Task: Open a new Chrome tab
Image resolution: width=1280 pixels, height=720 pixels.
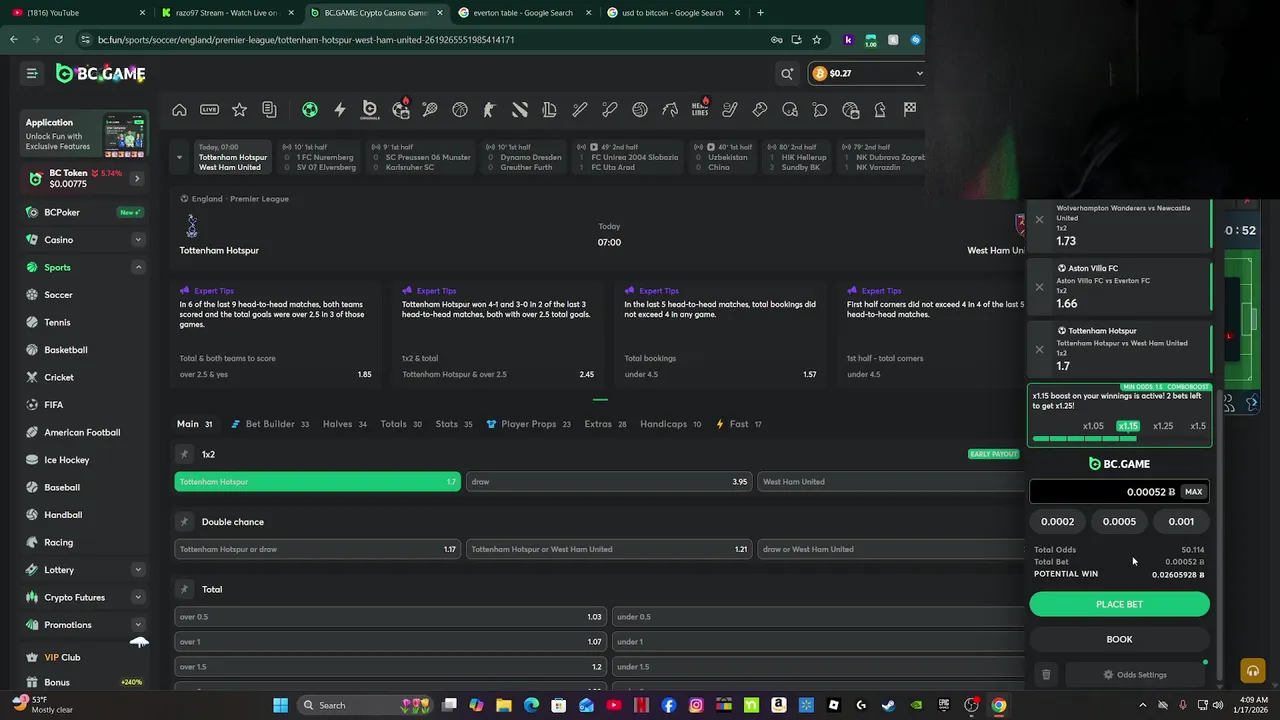Action: pos(760,13)
